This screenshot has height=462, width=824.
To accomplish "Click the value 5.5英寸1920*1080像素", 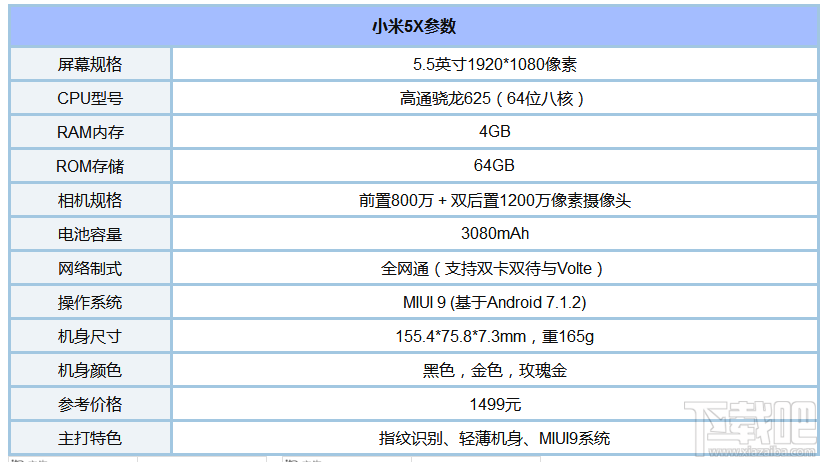I will 495,64.
